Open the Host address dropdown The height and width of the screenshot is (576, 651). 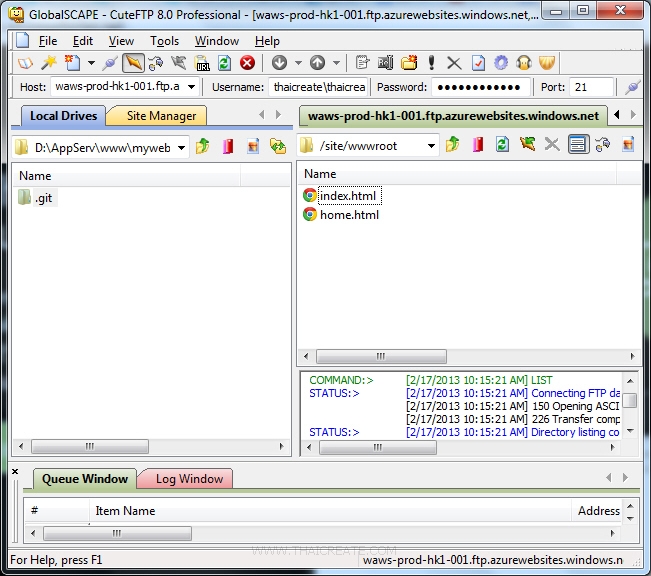click(x=191, y=87)
